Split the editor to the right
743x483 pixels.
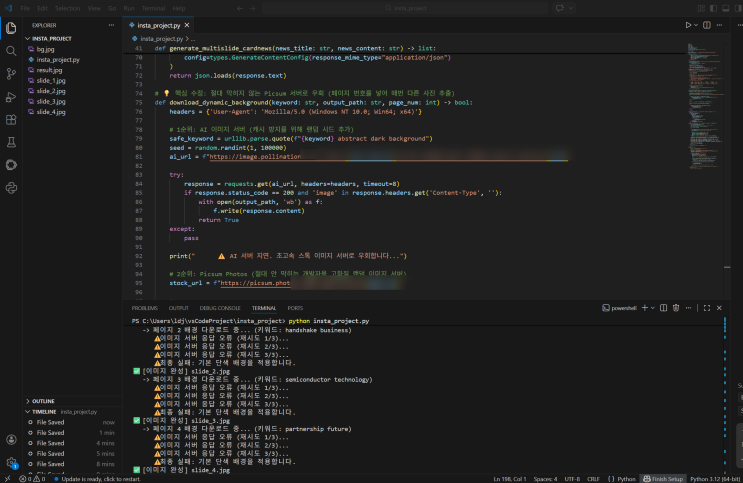pos(707,25)
